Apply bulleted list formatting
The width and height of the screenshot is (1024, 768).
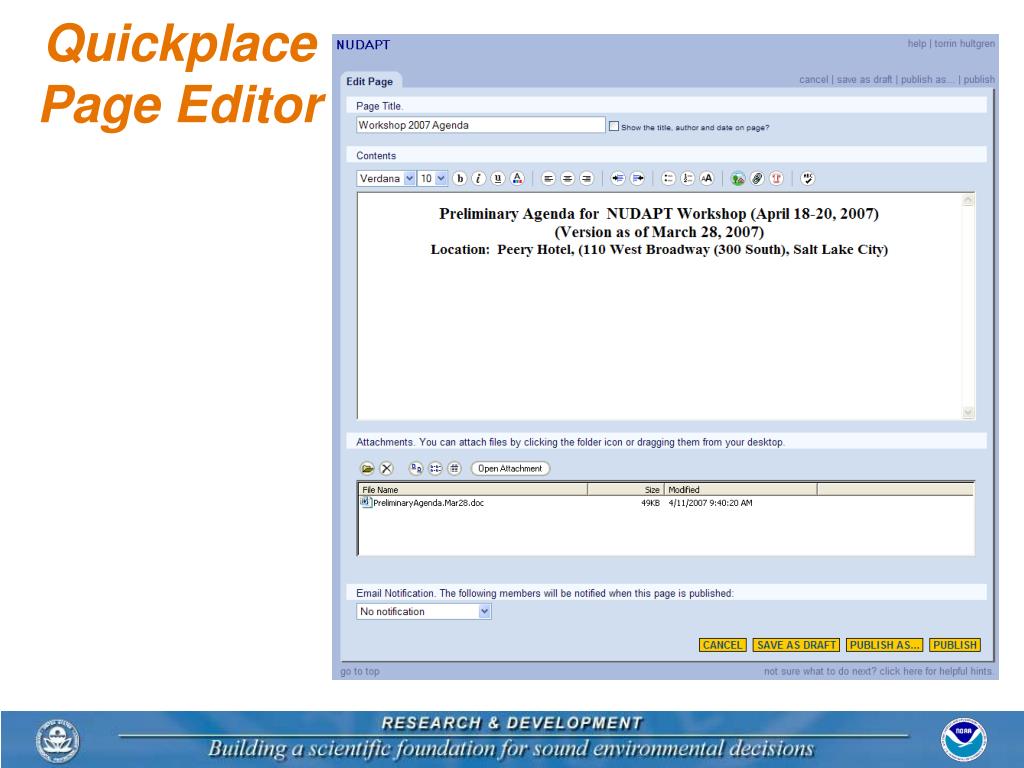(x=668, y=178)
